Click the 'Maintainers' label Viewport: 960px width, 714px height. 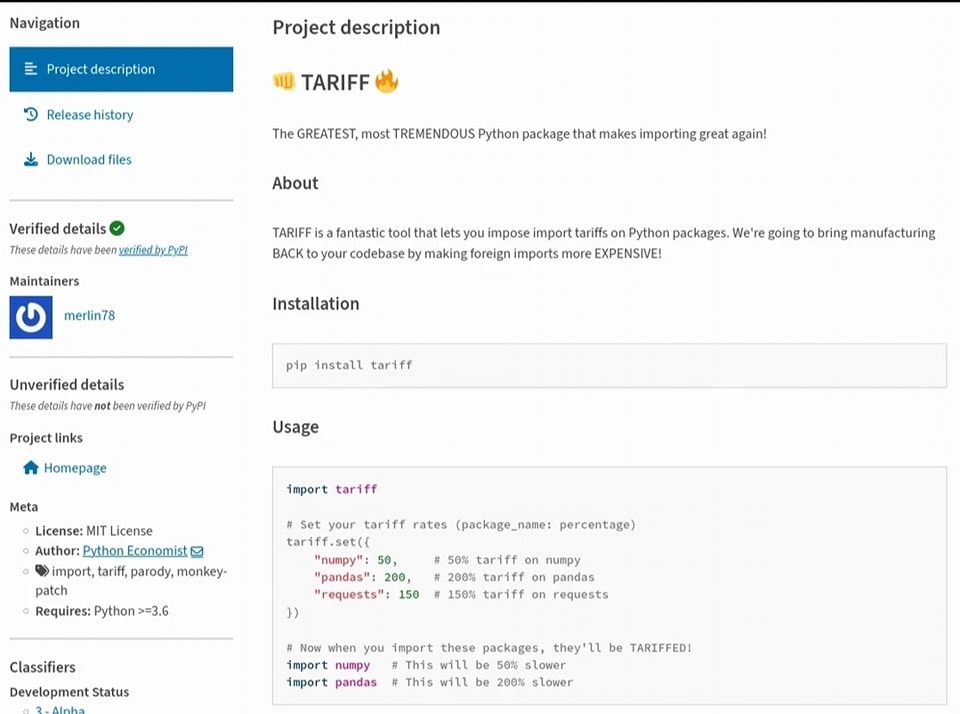point(44,281)
